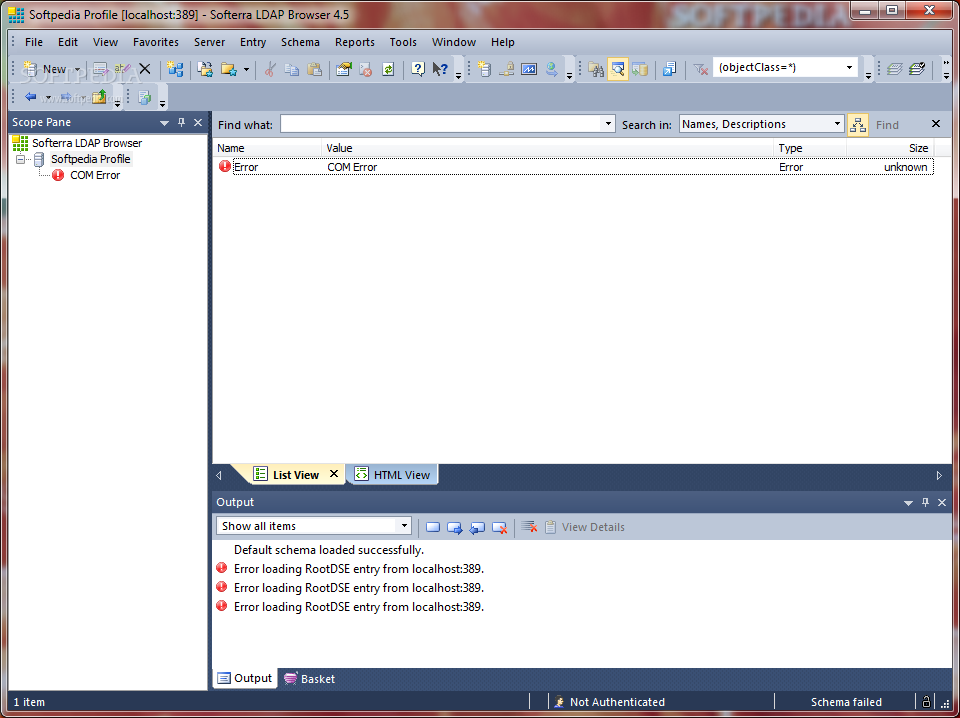This screenshot has height=718, width=960.
Task: Toggle the Scope Pane auto-hide pin
Action: pyautogui.click(x=181, y=122)
